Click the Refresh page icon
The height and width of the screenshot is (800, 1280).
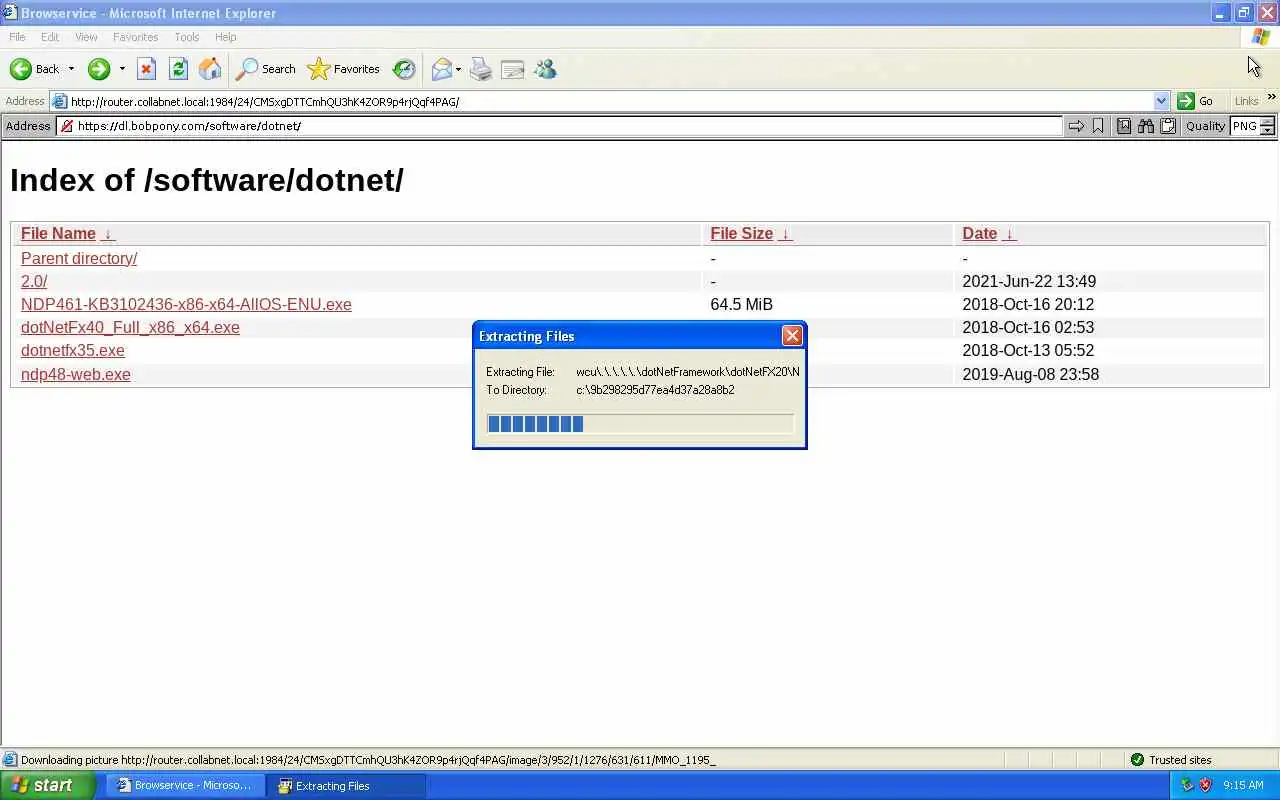[178, 69]
